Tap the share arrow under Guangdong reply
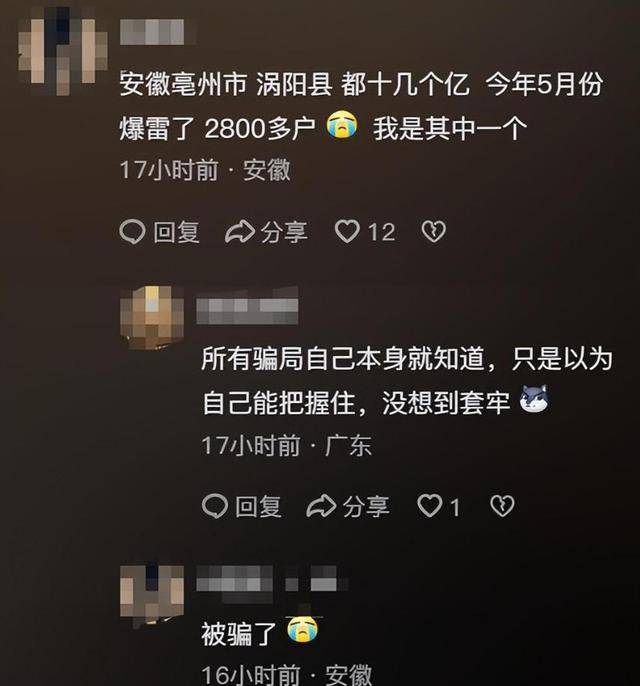The image size is (640, 686). point(322,506)
